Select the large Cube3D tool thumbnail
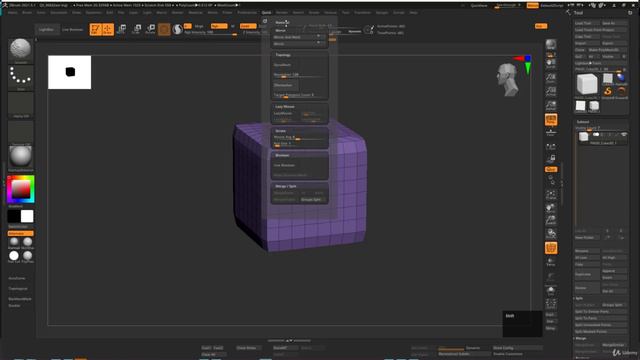Viewport: 640px width, 360px height. 587,84
